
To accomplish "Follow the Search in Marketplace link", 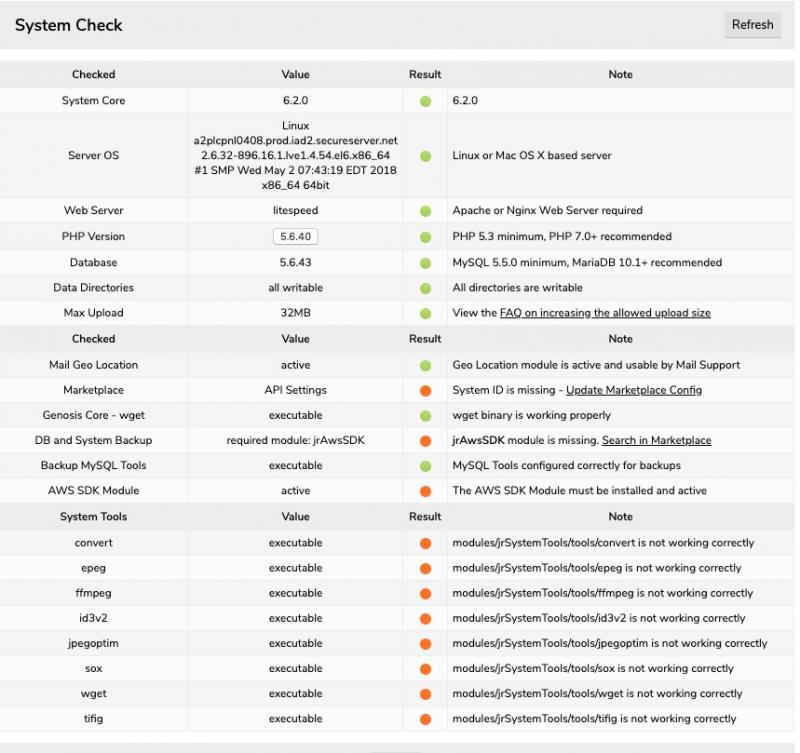I will 656,441.
